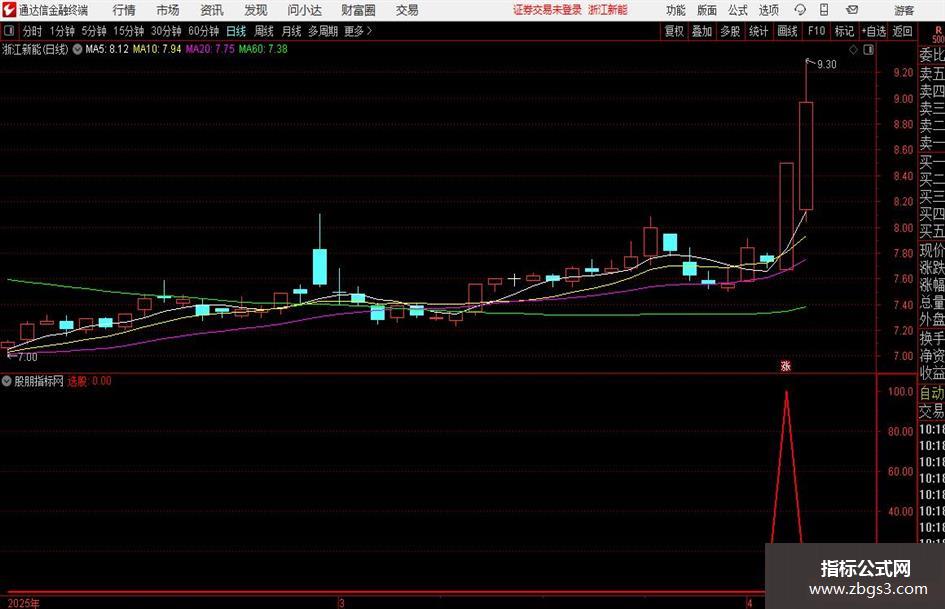Open the headset customer service icon

click(x=800, y=10)
